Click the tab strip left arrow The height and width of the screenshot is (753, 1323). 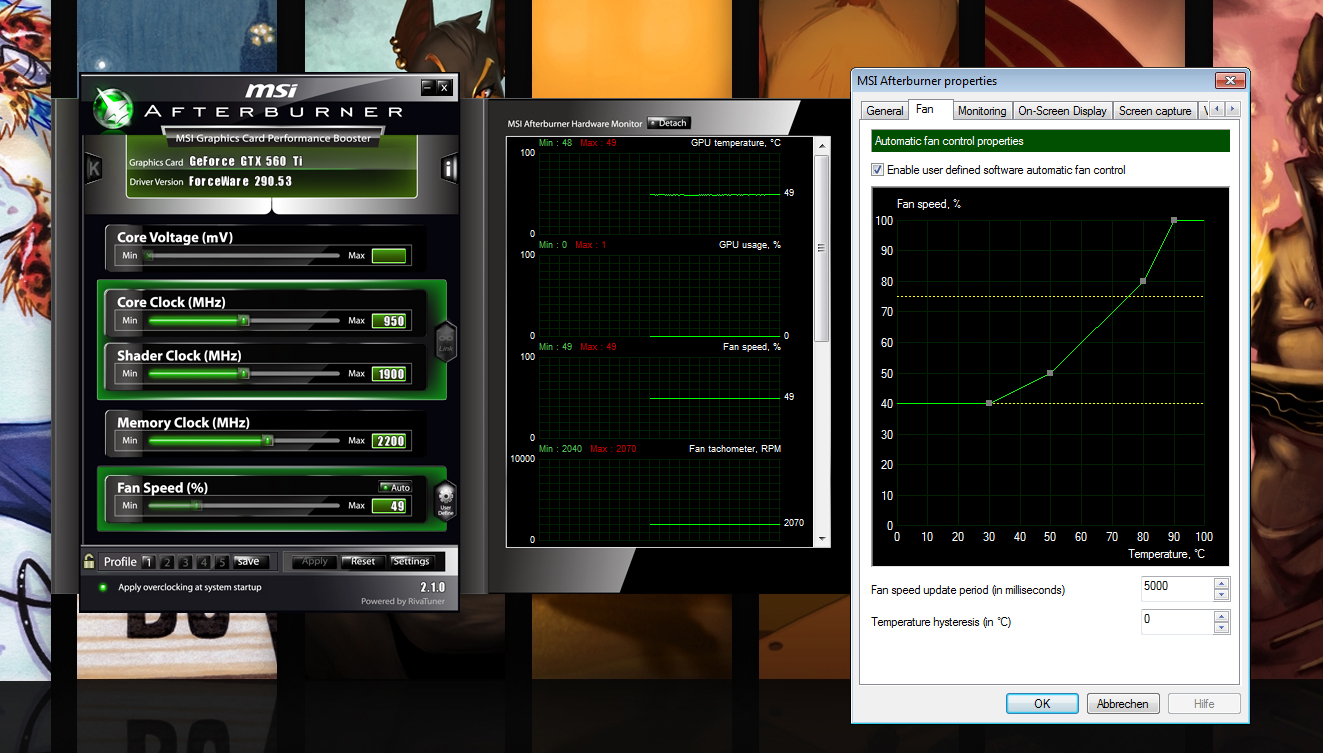click(1218, 109)
